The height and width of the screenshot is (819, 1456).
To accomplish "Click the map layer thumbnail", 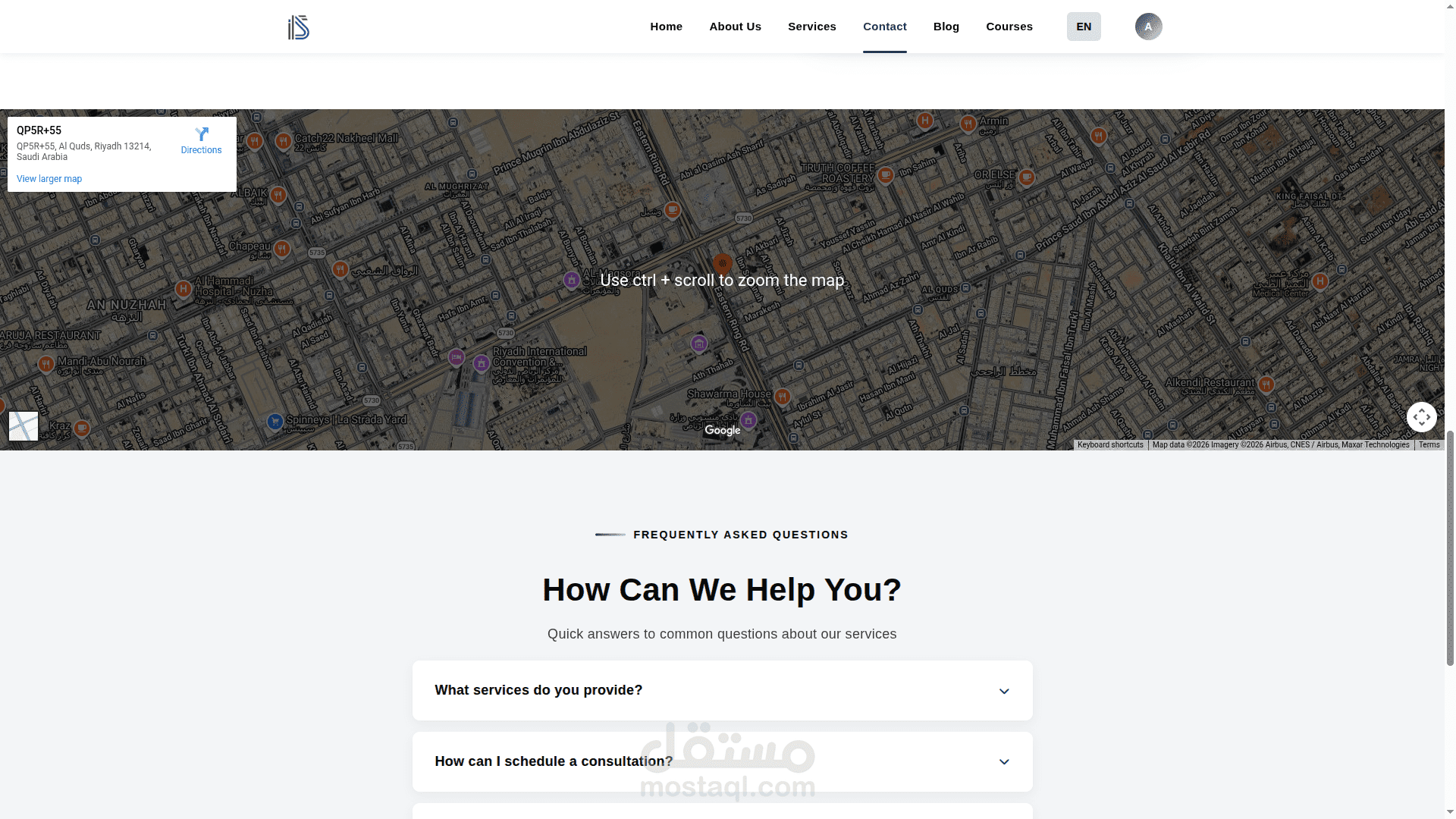I will pos(24,426).
